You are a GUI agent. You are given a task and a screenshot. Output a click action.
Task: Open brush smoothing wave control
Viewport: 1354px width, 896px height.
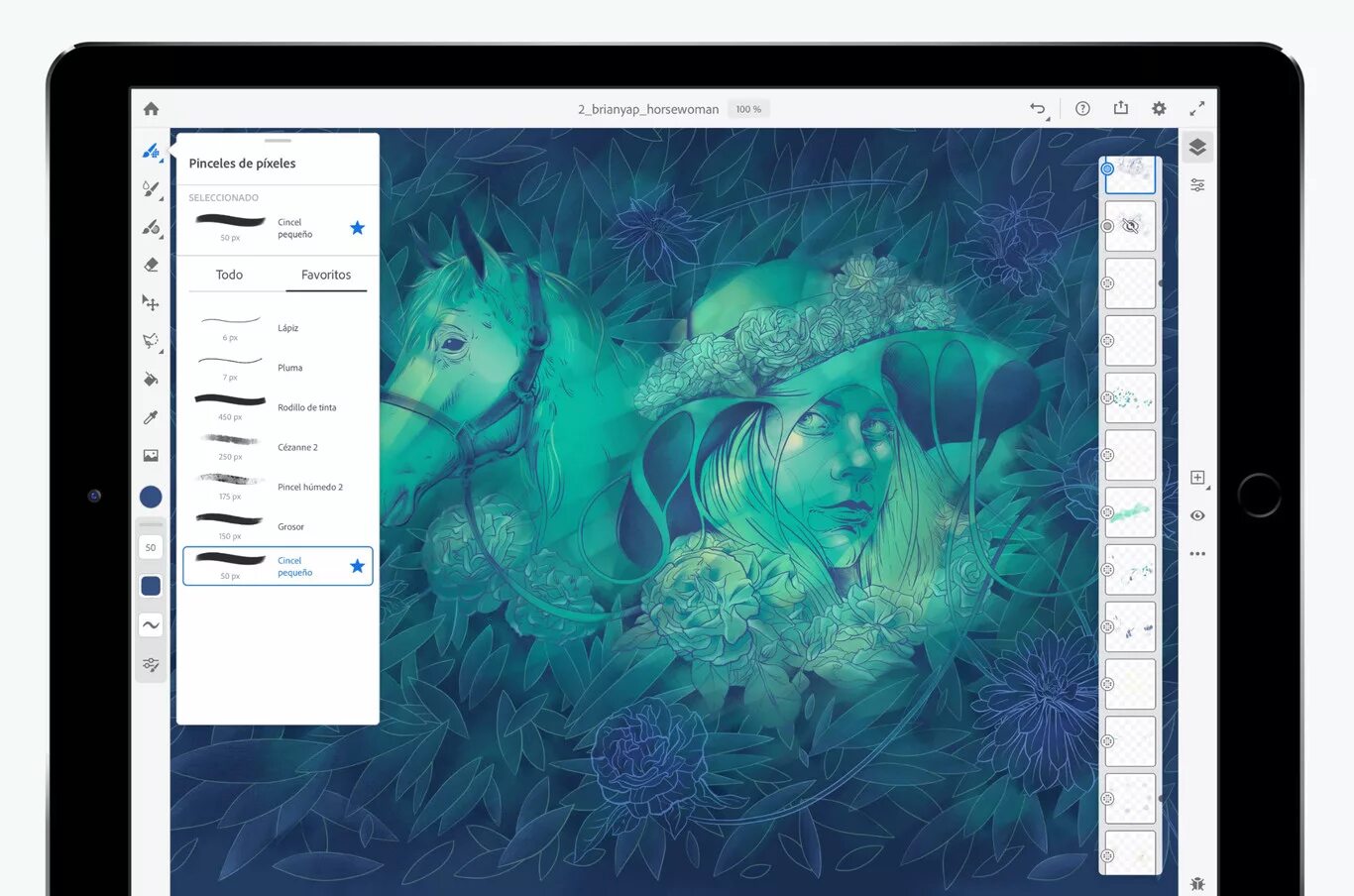pos(151,625)
